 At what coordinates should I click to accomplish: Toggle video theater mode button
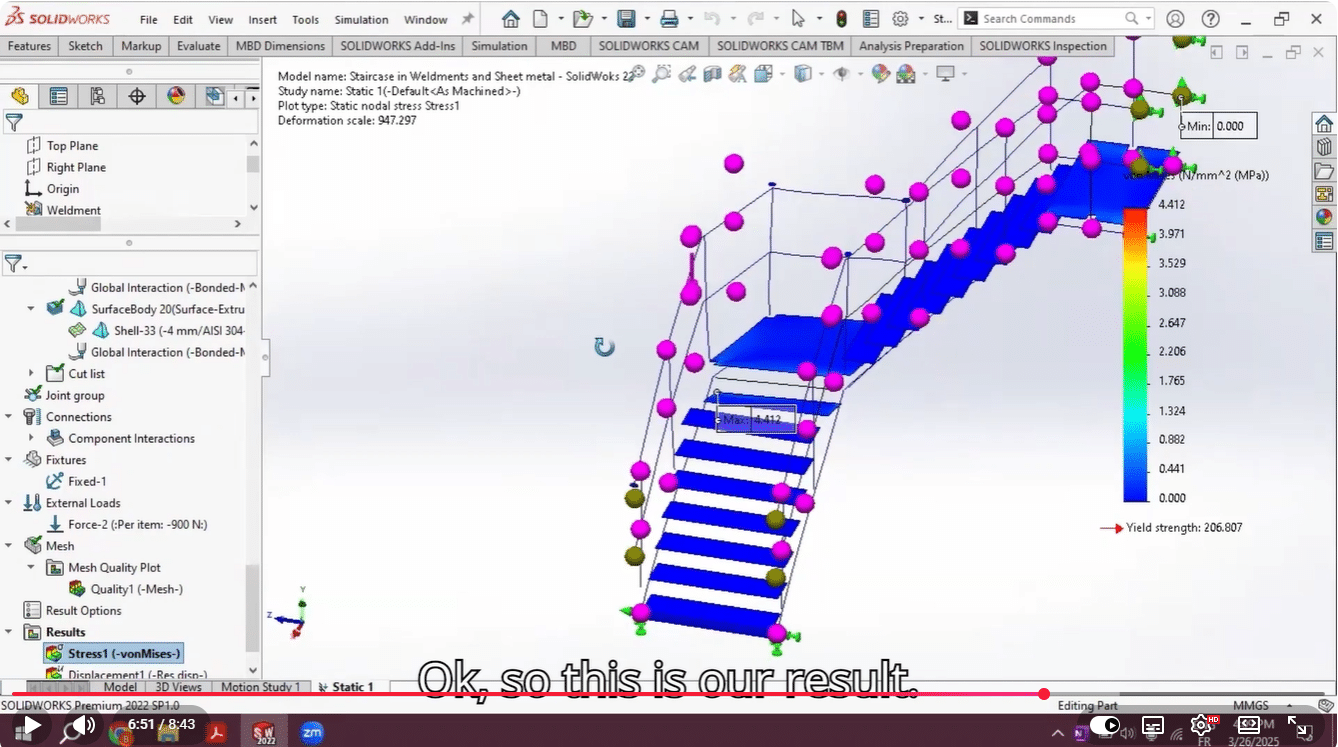[x=1249, y=726]
